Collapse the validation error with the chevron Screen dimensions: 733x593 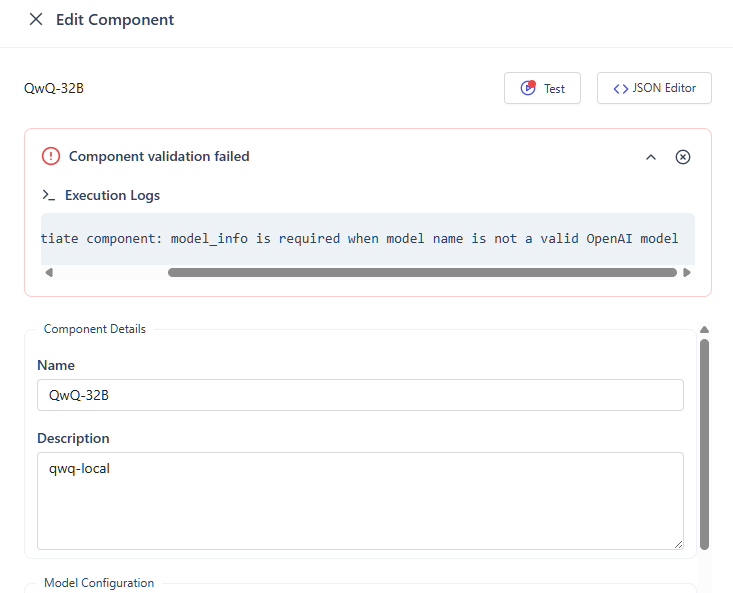[651, 157]
